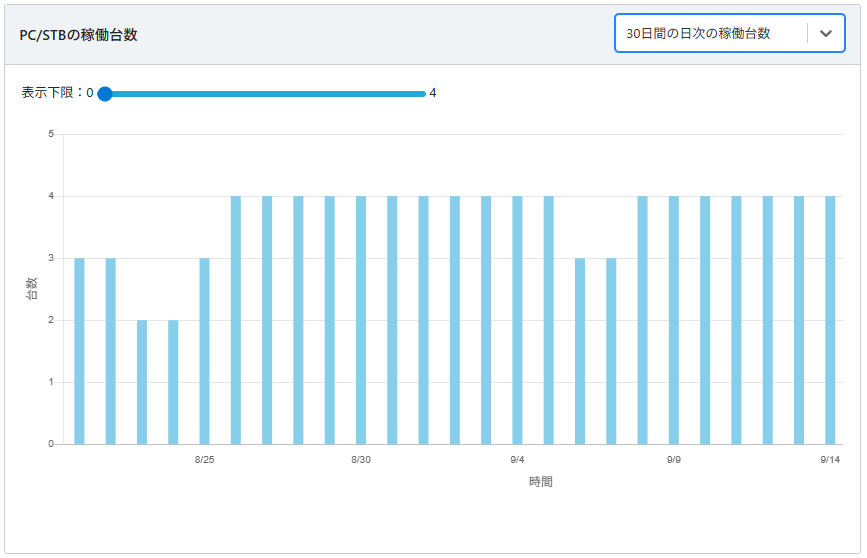
Task: Click the first bar at the chart's left
Action: click(80, 350)
